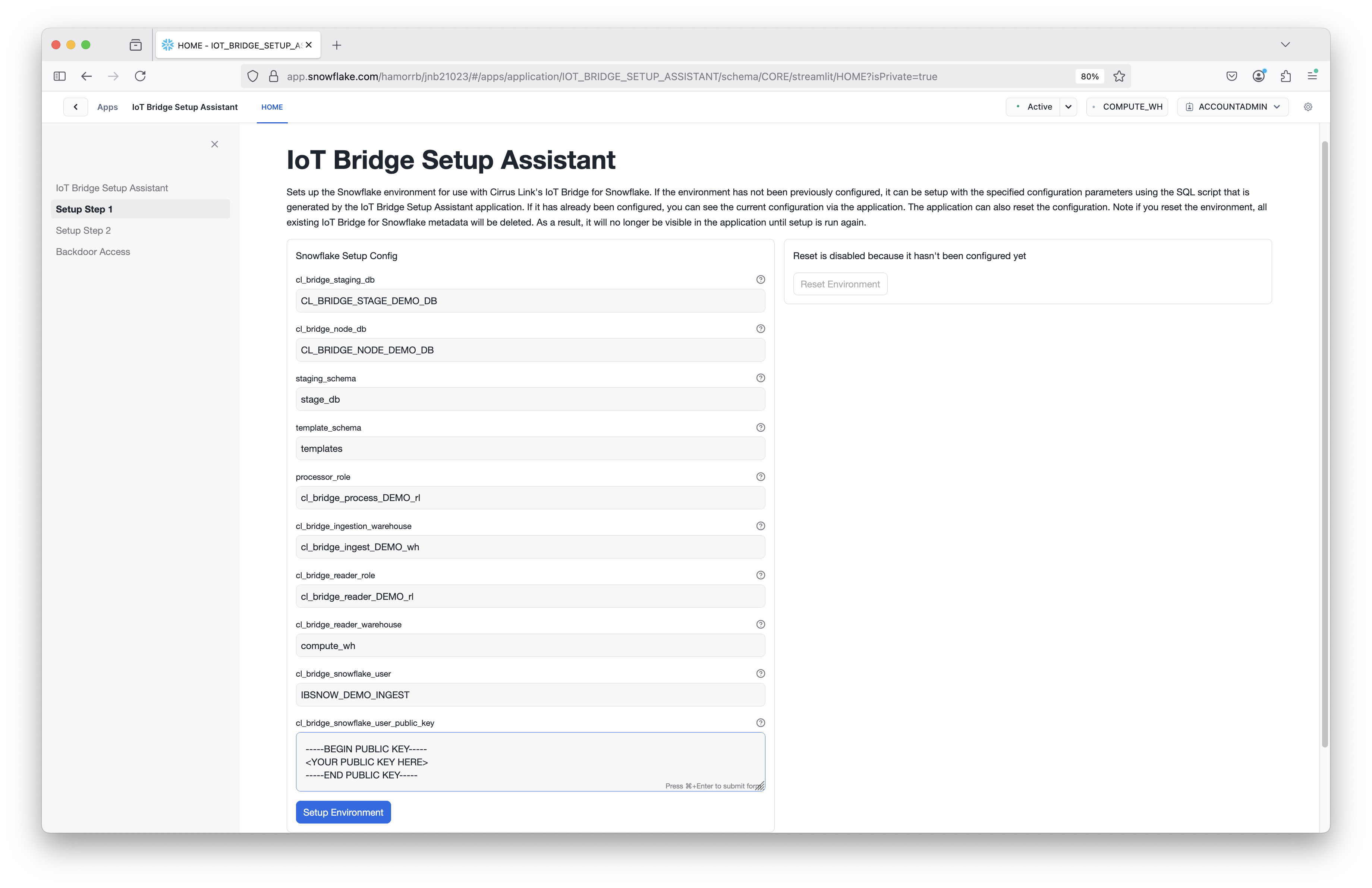The height and width of the screenshot is (888, 1372).
Task: Click the tracking protection shield icon
Action: (x=252, y=76)
